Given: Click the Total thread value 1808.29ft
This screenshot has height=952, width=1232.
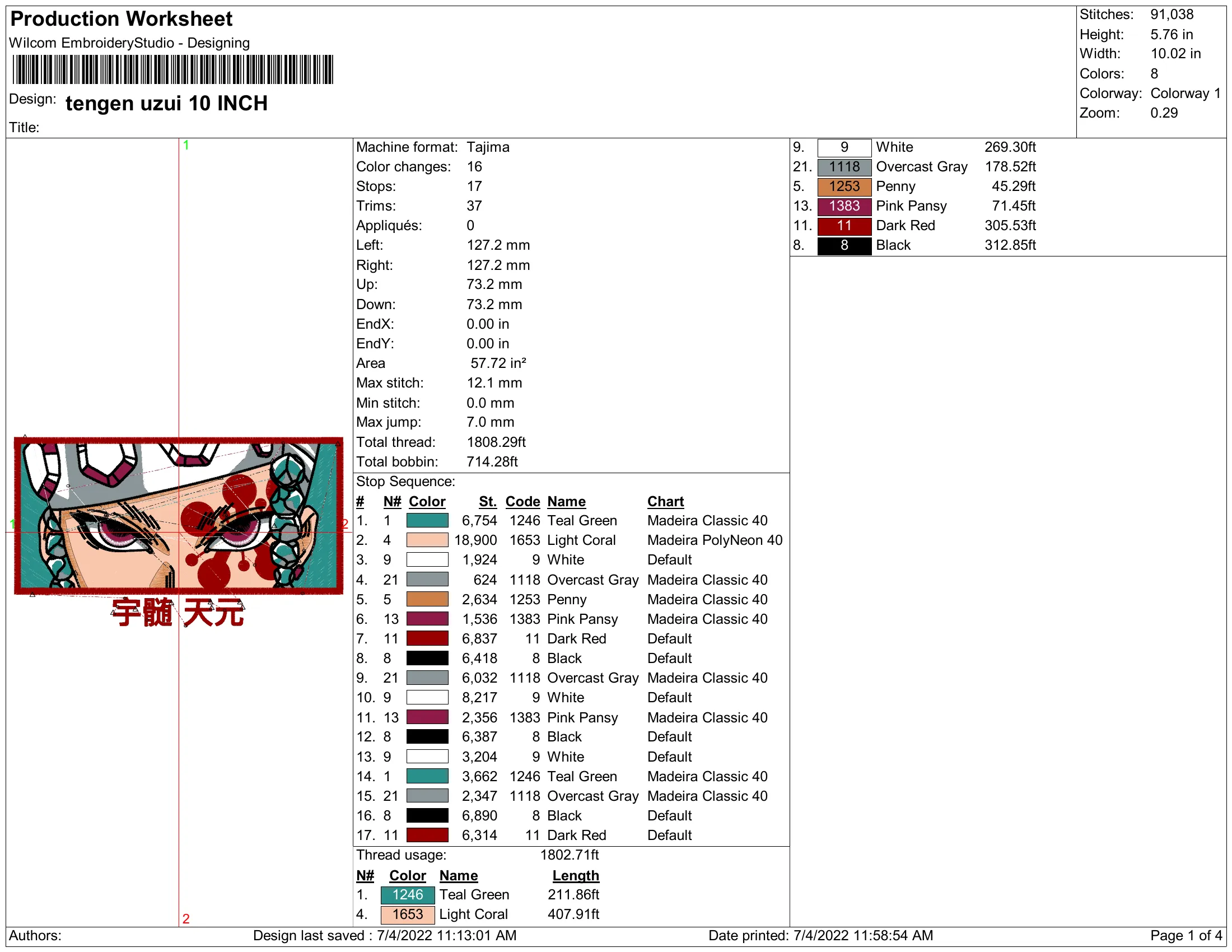Looking at the screenshot, I should point(496,442).
